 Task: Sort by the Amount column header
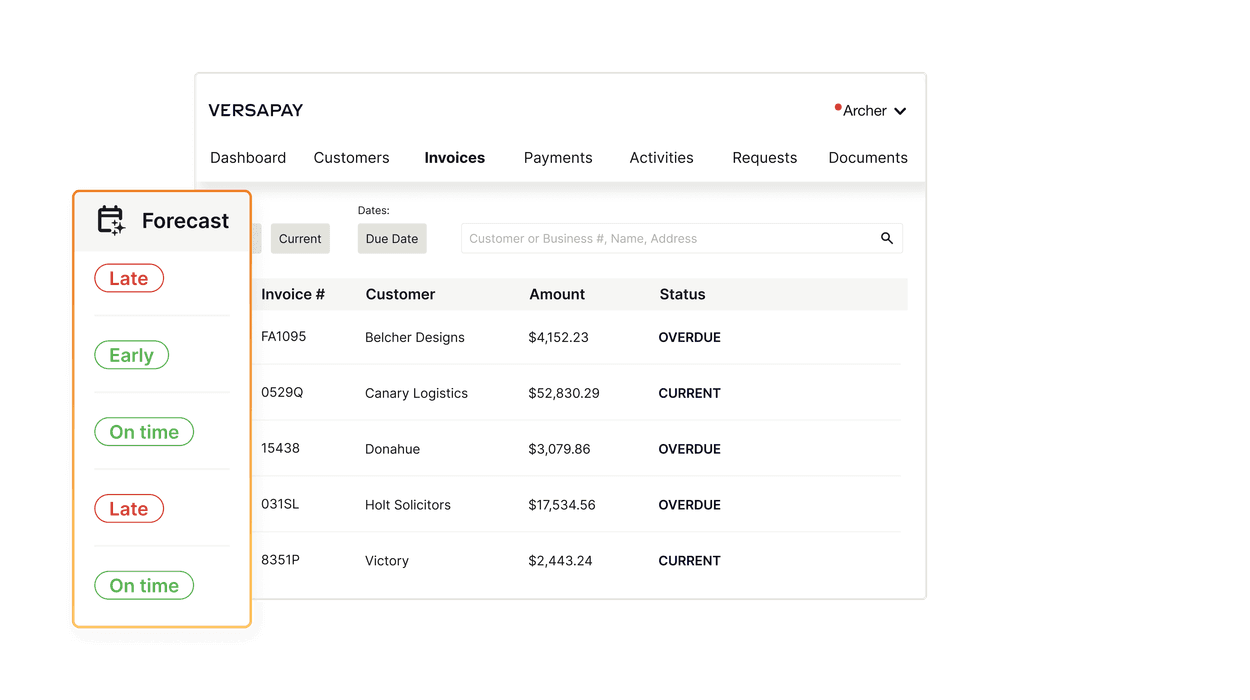coord(557,294)
